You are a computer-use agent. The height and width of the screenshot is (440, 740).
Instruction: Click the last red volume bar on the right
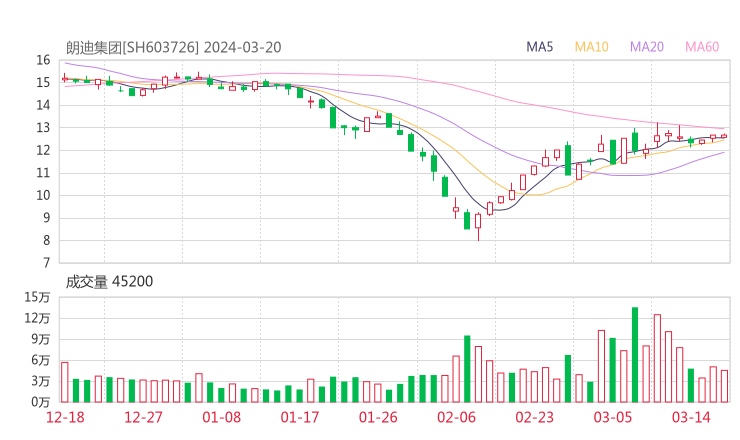point(724,386)
